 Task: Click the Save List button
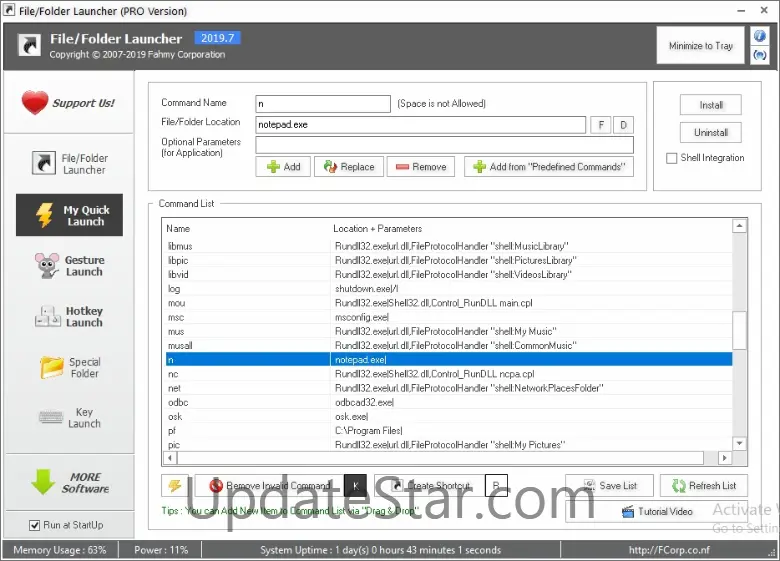pos(610,485)
